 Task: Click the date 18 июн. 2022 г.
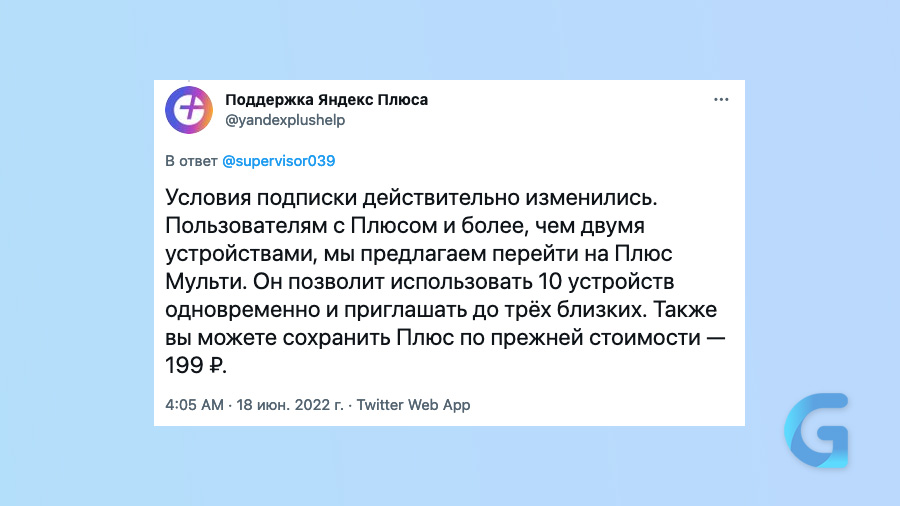tap(290, 405)
